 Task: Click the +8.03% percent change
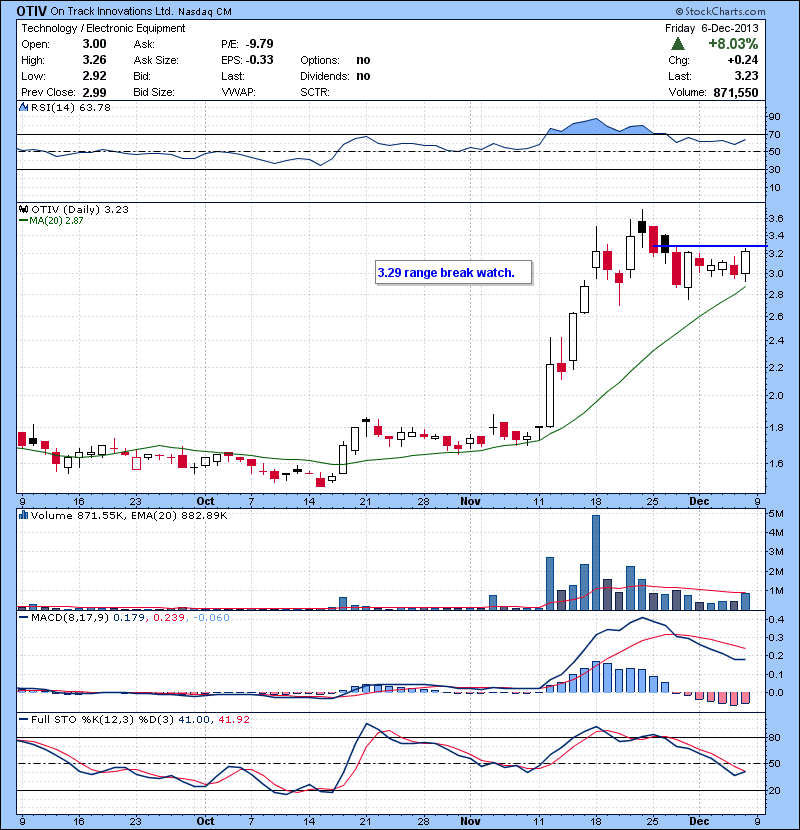coord(733,43)
